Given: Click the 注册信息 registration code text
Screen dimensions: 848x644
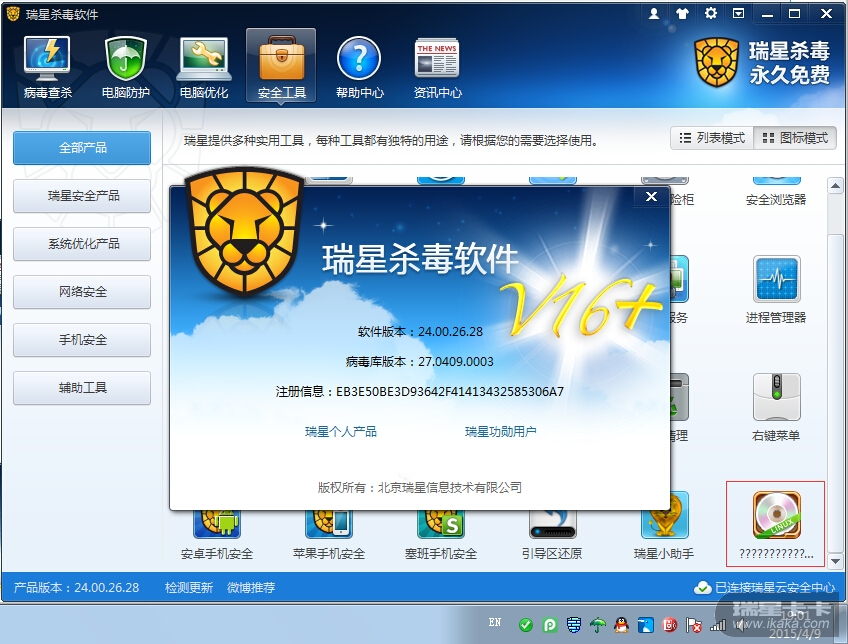Looking at the screenshot, I should coord(420,391).
